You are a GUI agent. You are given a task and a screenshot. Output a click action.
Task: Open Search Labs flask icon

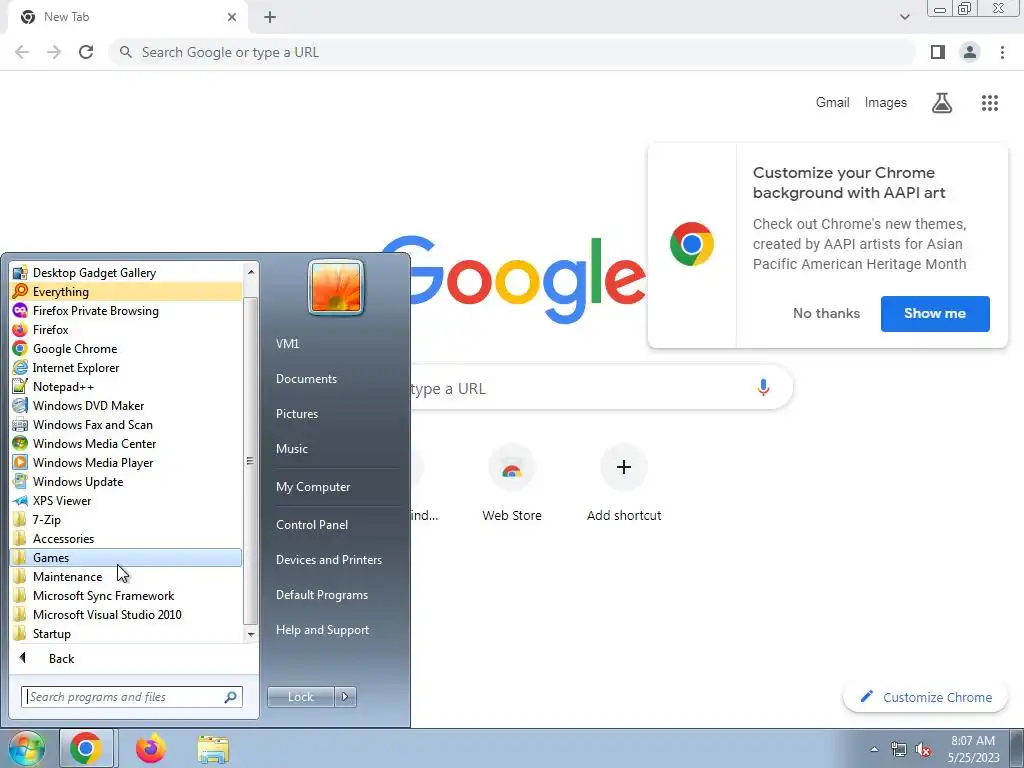(x=942, y=103)
